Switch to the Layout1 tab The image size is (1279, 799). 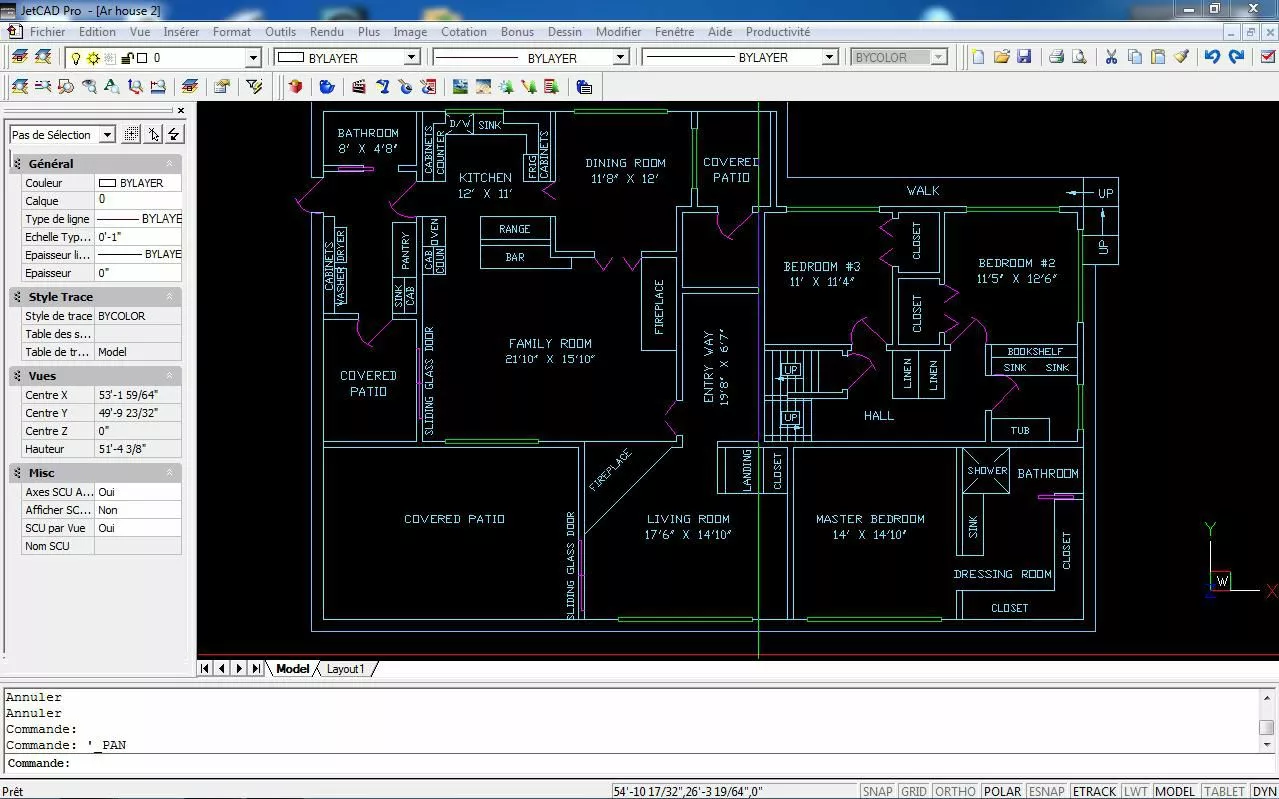tap(346, 669)
